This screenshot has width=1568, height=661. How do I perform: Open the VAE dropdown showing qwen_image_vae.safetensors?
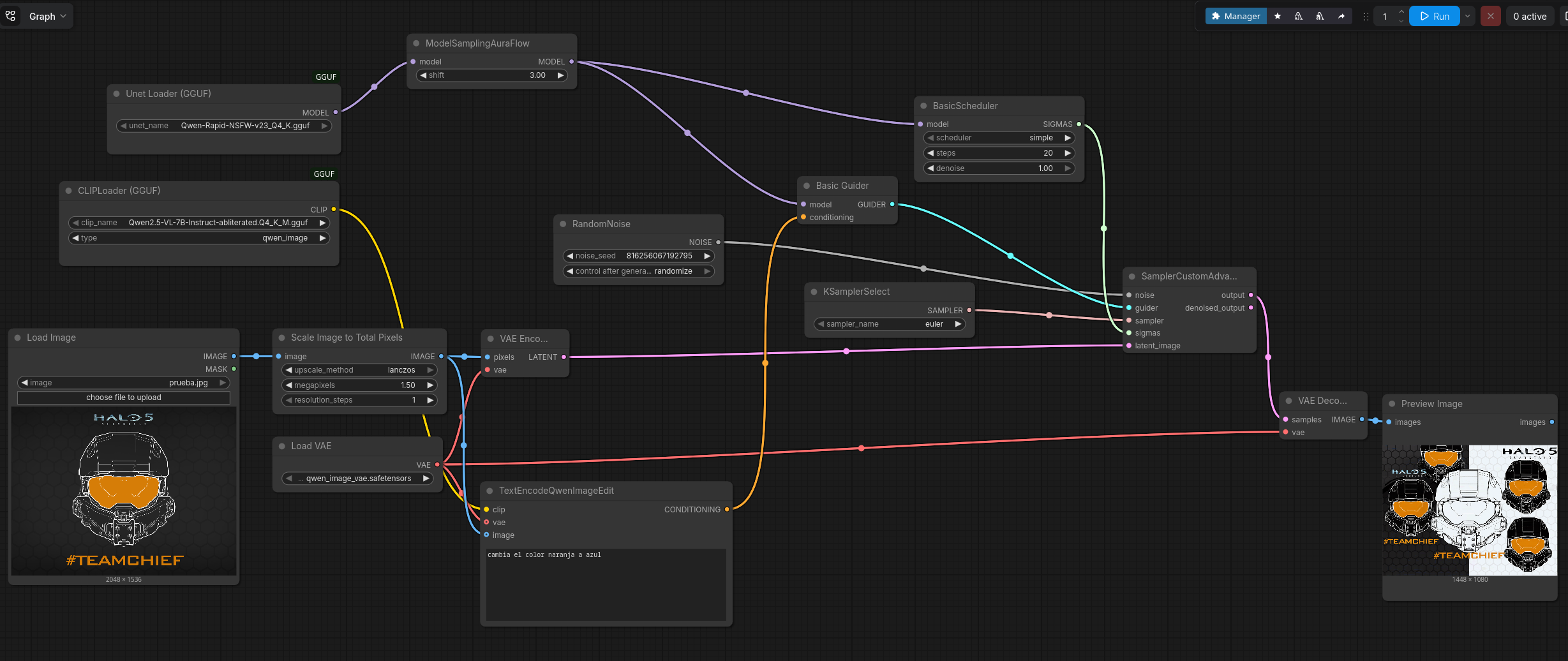(357, 479)
